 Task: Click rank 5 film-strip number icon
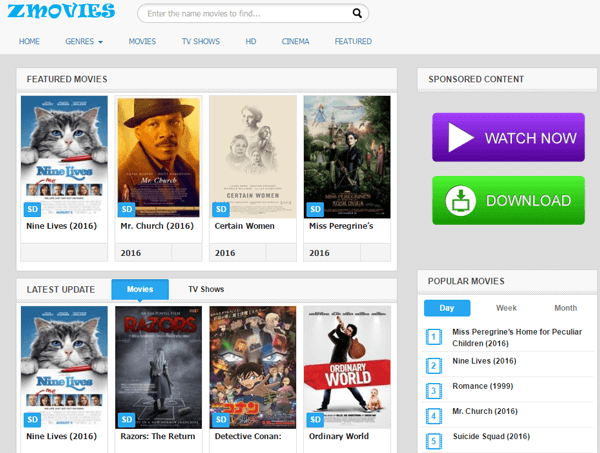coord(434,441)
